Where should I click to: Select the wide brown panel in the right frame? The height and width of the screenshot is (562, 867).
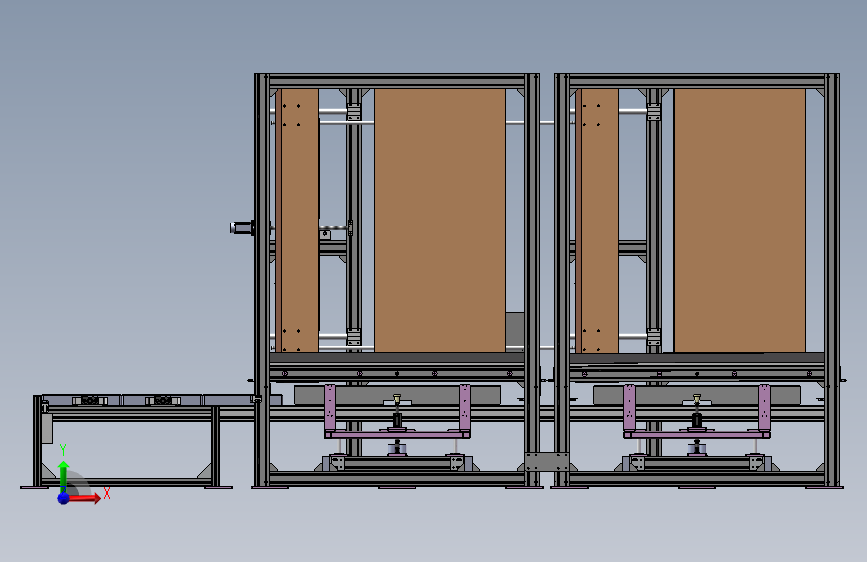pos(740,220)
